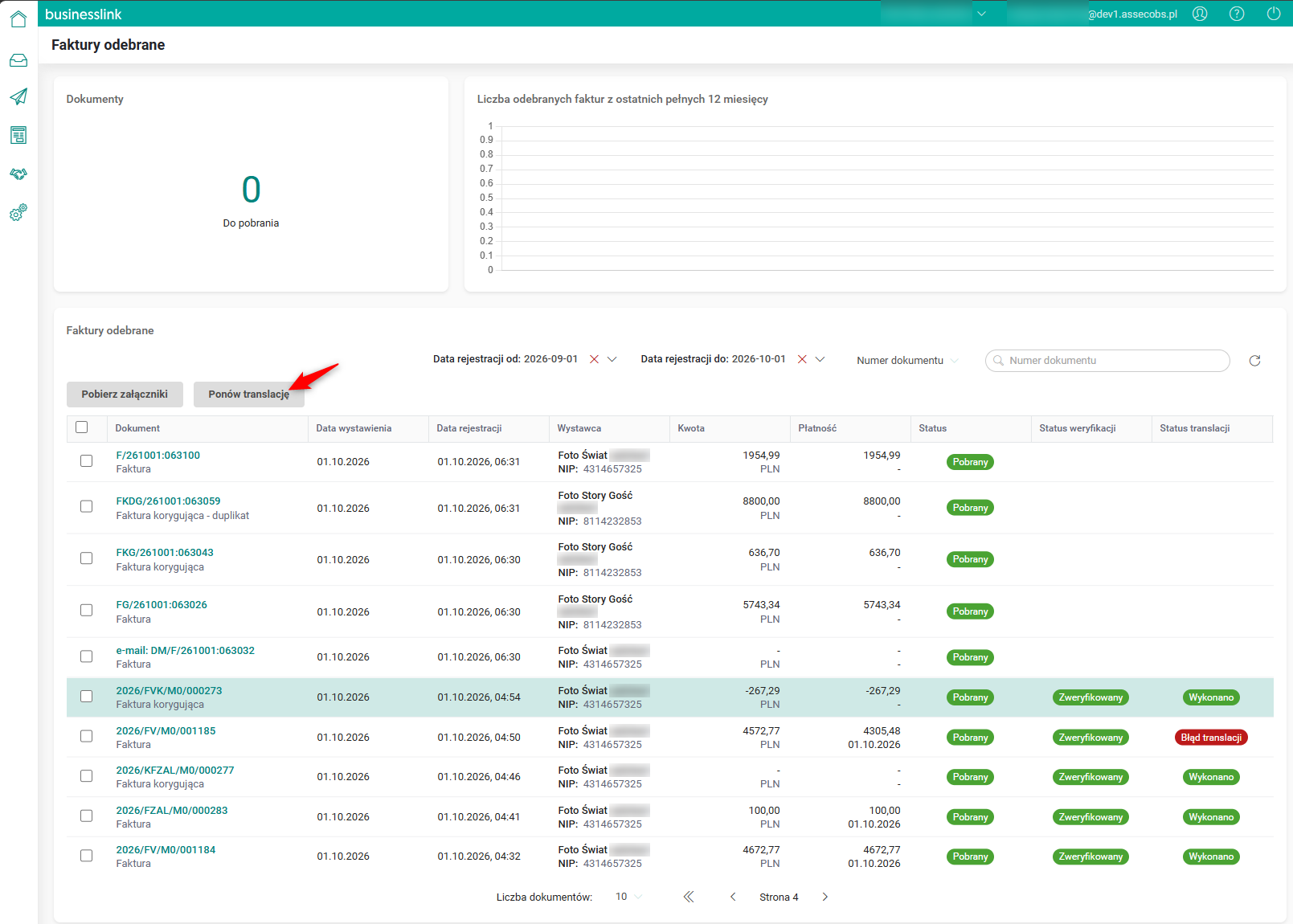The height and width of the screenshot is (924, 1293).
Task: Clear the 'Data rejestracji od' filter
Action: (x=595, y=359)
